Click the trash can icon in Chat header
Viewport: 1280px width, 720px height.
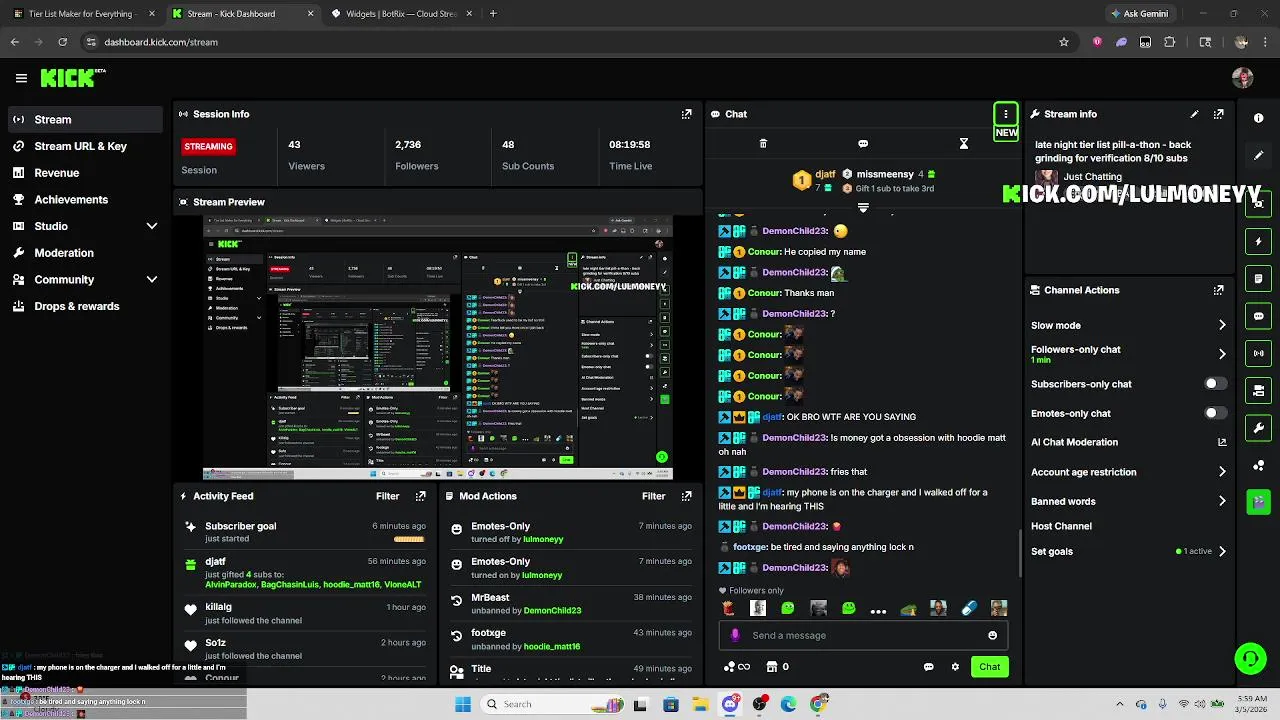763,144
